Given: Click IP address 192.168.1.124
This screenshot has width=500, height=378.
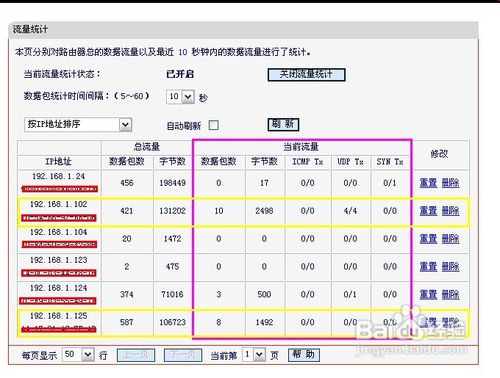Looking at the screenshot, I should coord(58,288).
